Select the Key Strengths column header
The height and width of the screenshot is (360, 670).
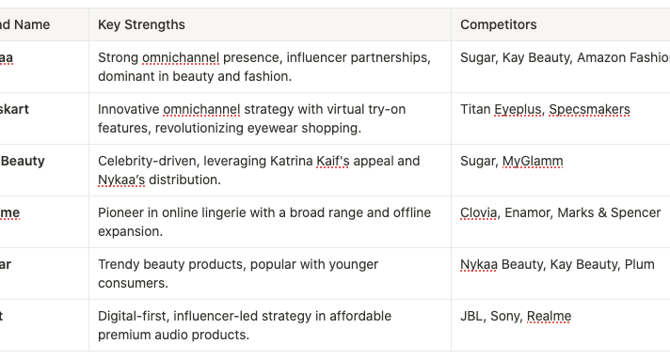click(270, 25)
